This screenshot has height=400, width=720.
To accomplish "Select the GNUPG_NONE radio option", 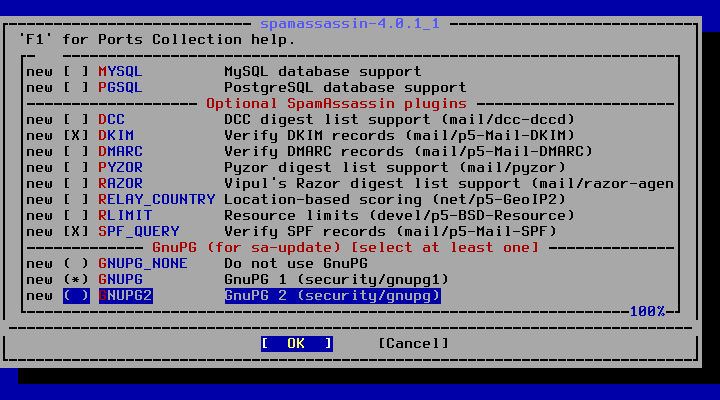I will pos(76,264).
